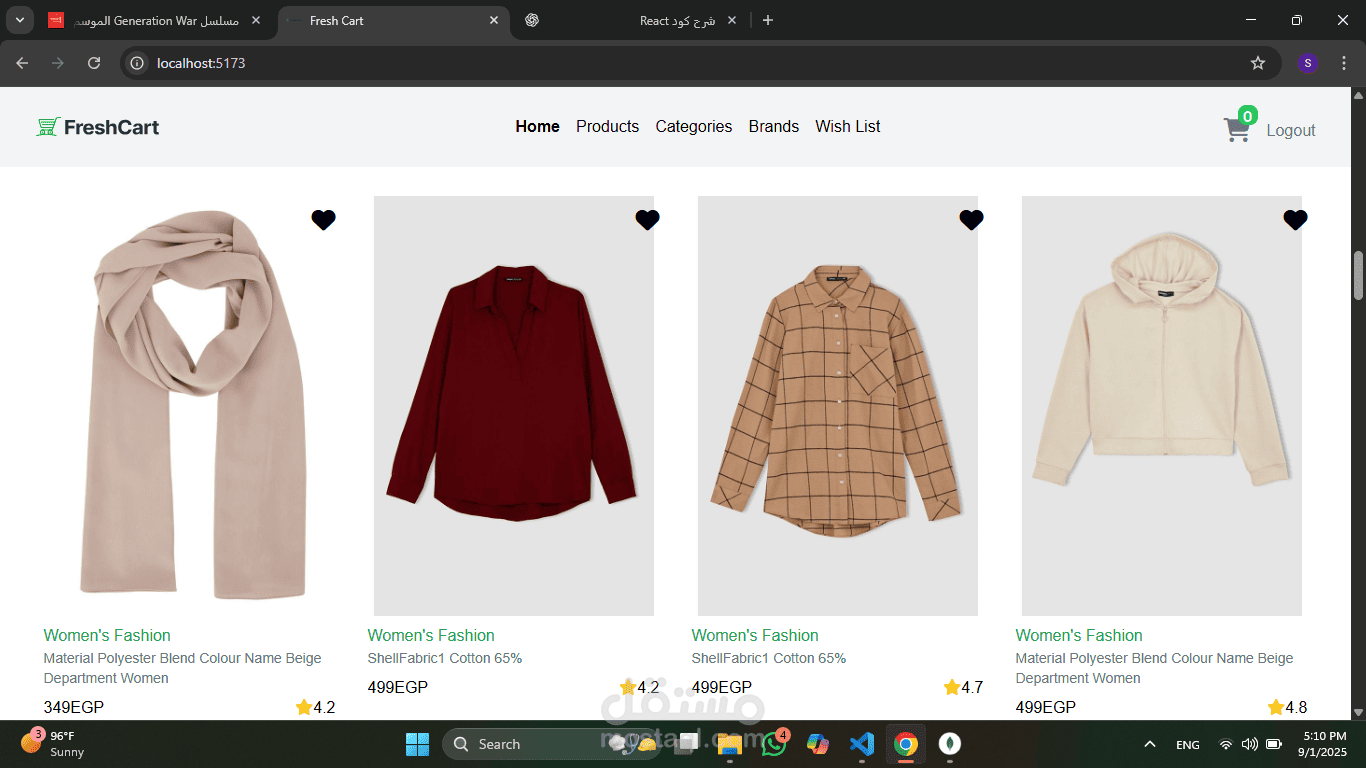1366x768 pixels.
Task: Open Wish List nav link
Action: (848, 126)
